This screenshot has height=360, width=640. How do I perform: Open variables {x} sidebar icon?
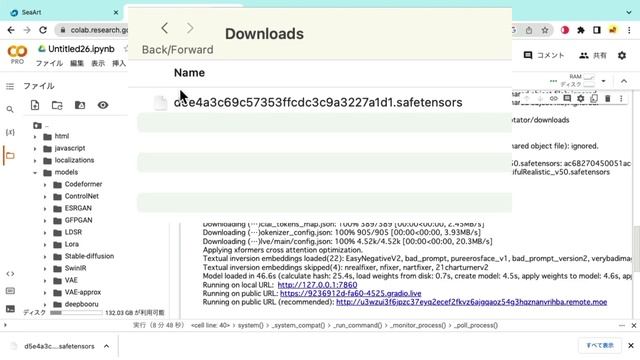click(10, 132)
